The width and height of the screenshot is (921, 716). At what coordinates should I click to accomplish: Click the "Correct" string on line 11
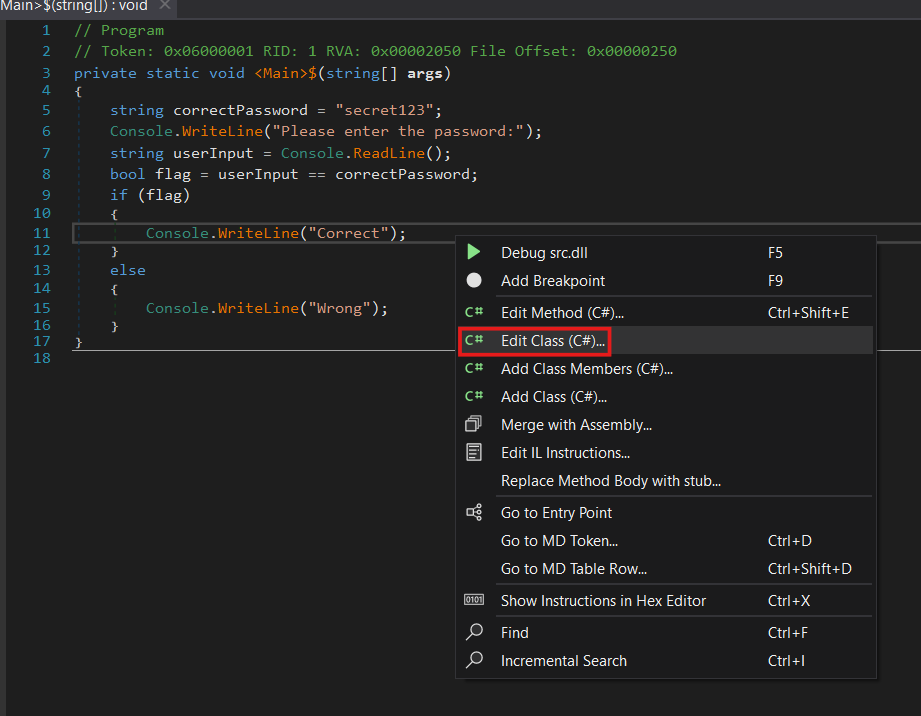click(348, 233)
